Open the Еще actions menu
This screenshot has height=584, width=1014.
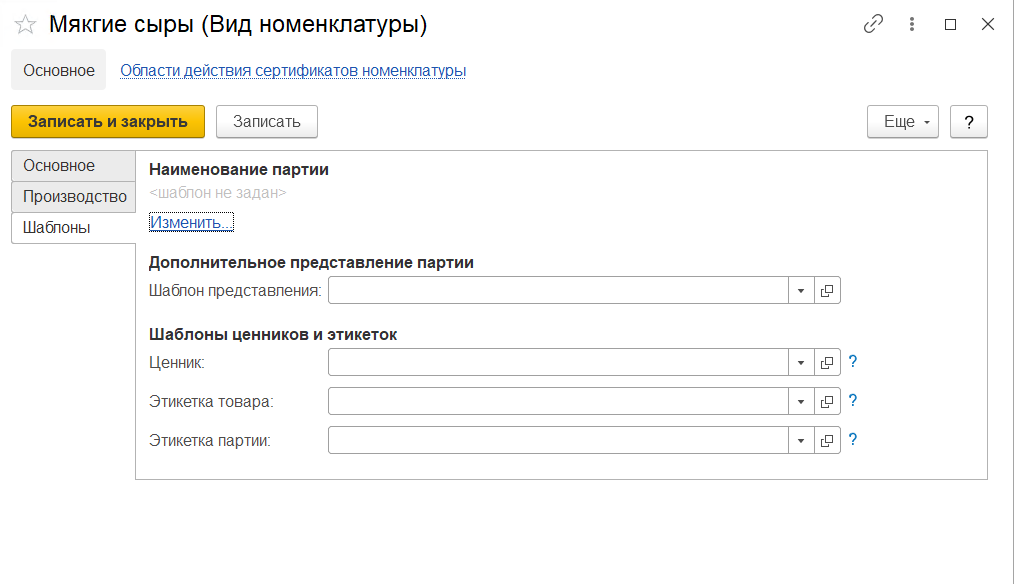[903, 122]
